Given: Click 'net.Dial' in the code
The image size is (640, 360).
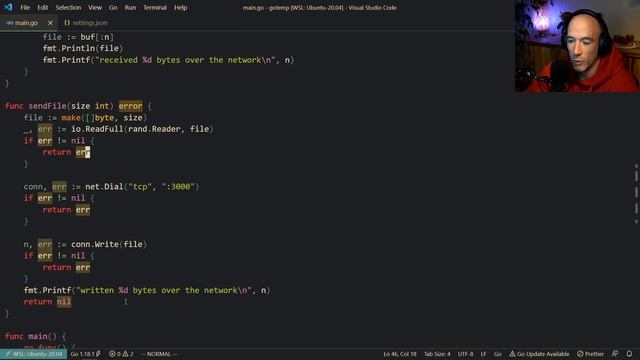Looking at the screenshot, I should (x=104, y=187).
